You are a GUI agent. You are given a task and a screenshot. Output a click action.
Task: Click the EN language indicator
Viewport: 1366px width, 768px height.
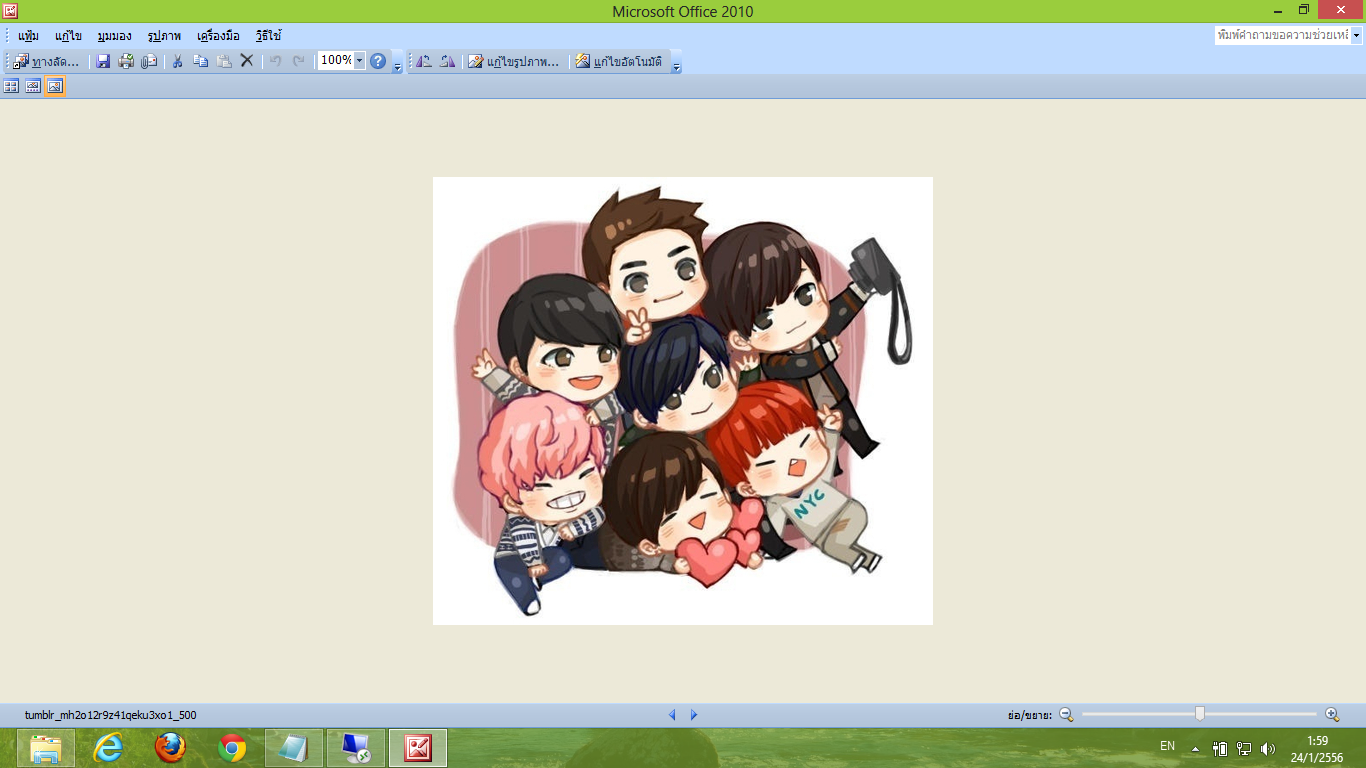pyautogui.click(x=1168, y=746)
